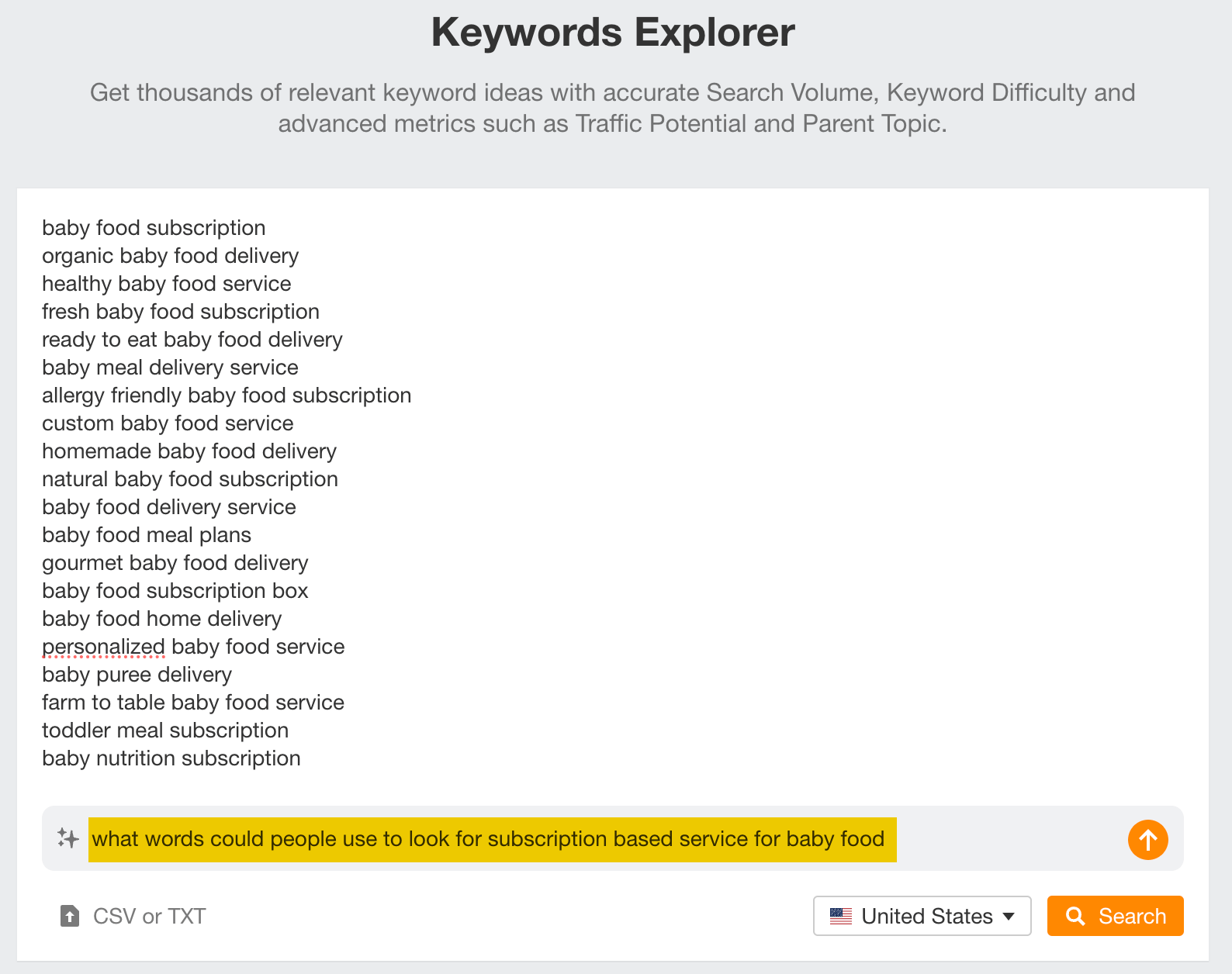Click the upward arrow inside the orange circle
This screenshot has width=1232, height=974.
[x=1147, y=839]
